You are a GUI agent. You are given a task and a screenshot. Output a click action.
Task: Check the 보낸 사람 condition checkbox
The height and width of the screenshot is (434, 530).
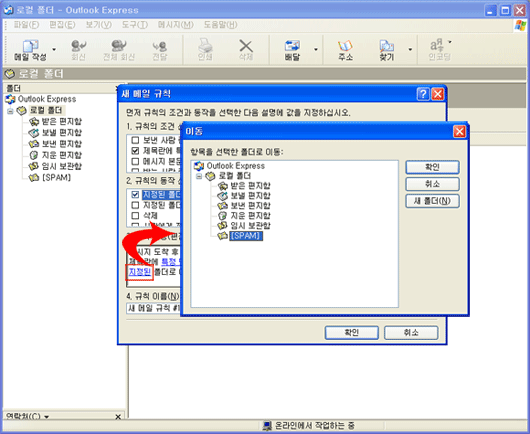[x=135, y=140]
